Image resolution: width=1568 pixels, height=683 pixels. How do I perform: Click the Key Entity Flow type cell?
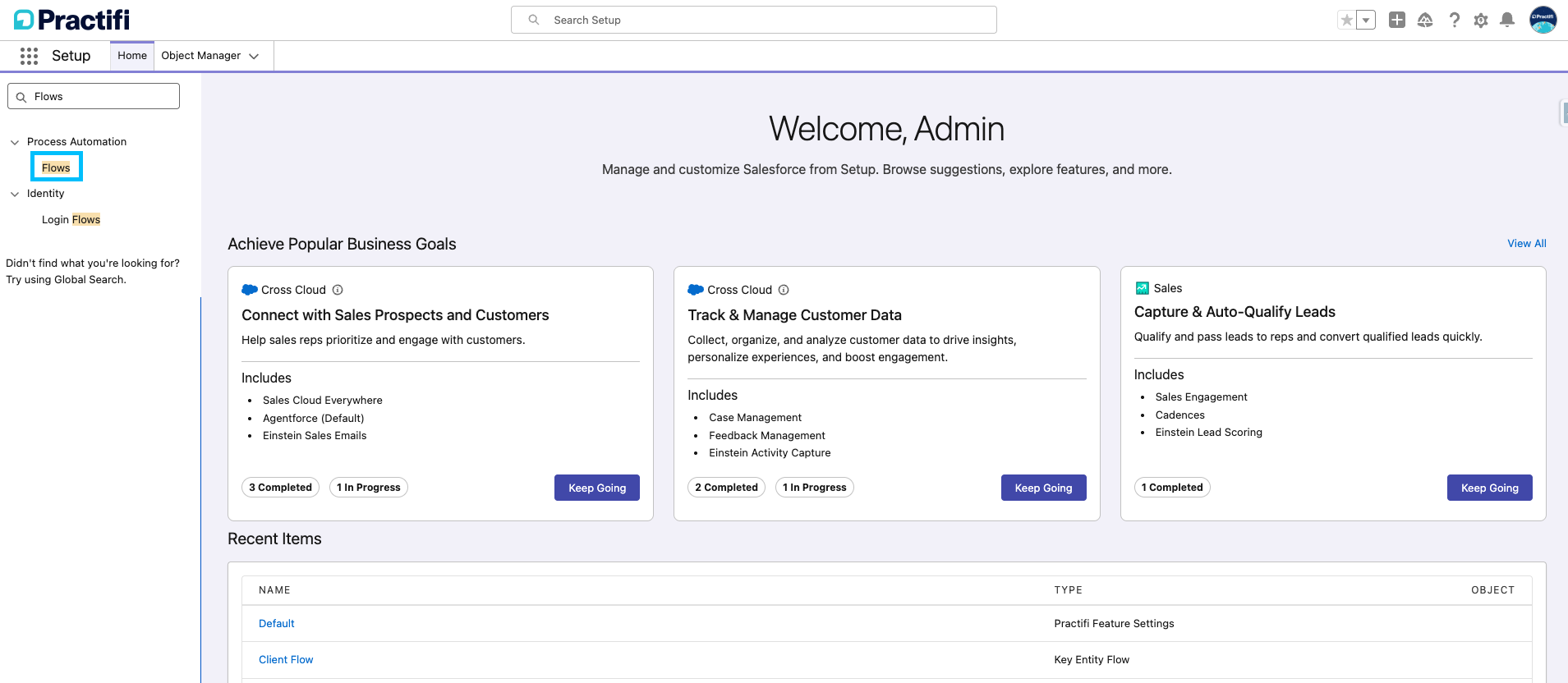tap(1092, 660)
